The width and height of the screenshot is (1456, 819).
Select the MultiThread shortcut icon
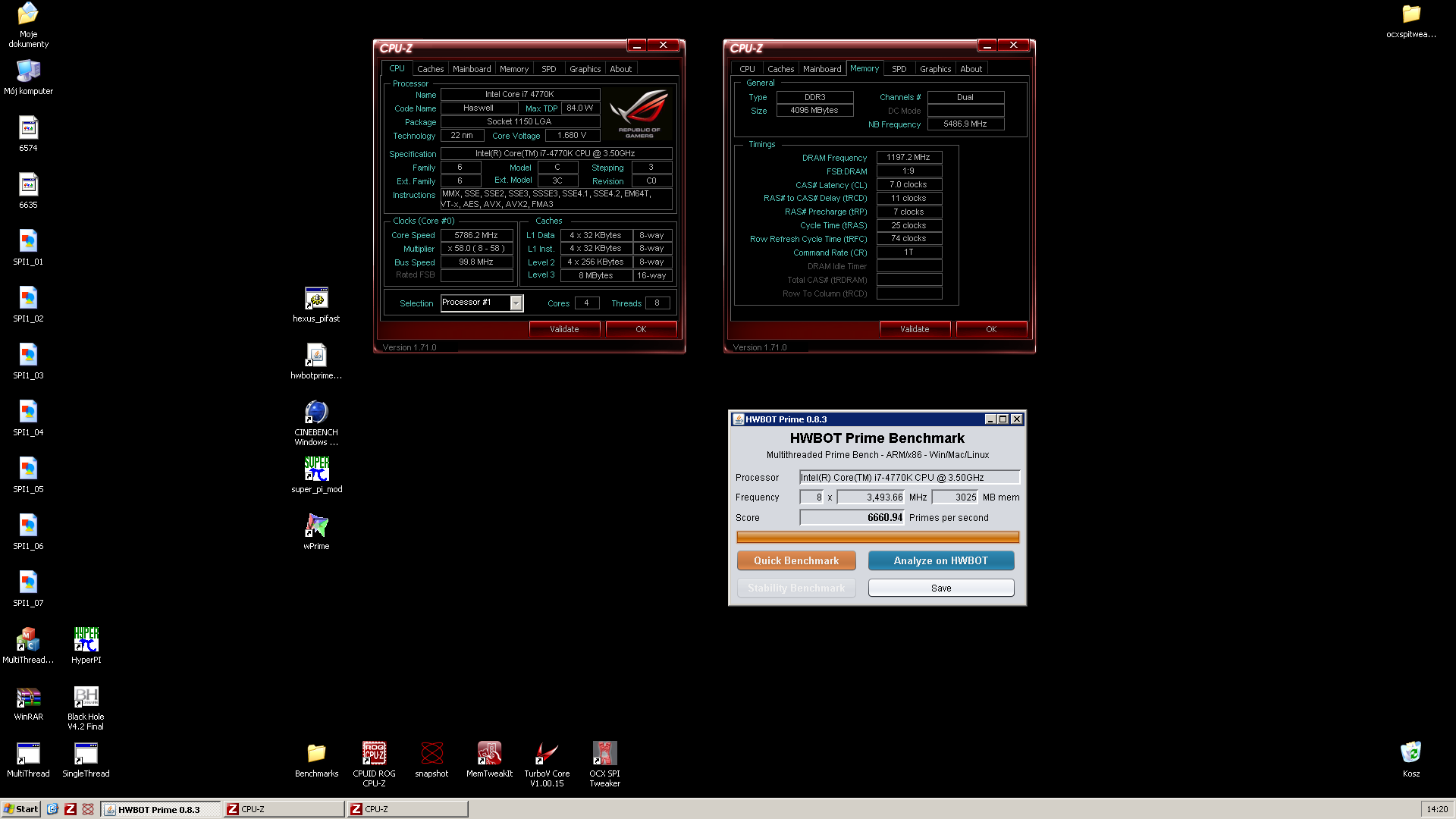pos(28,760)
